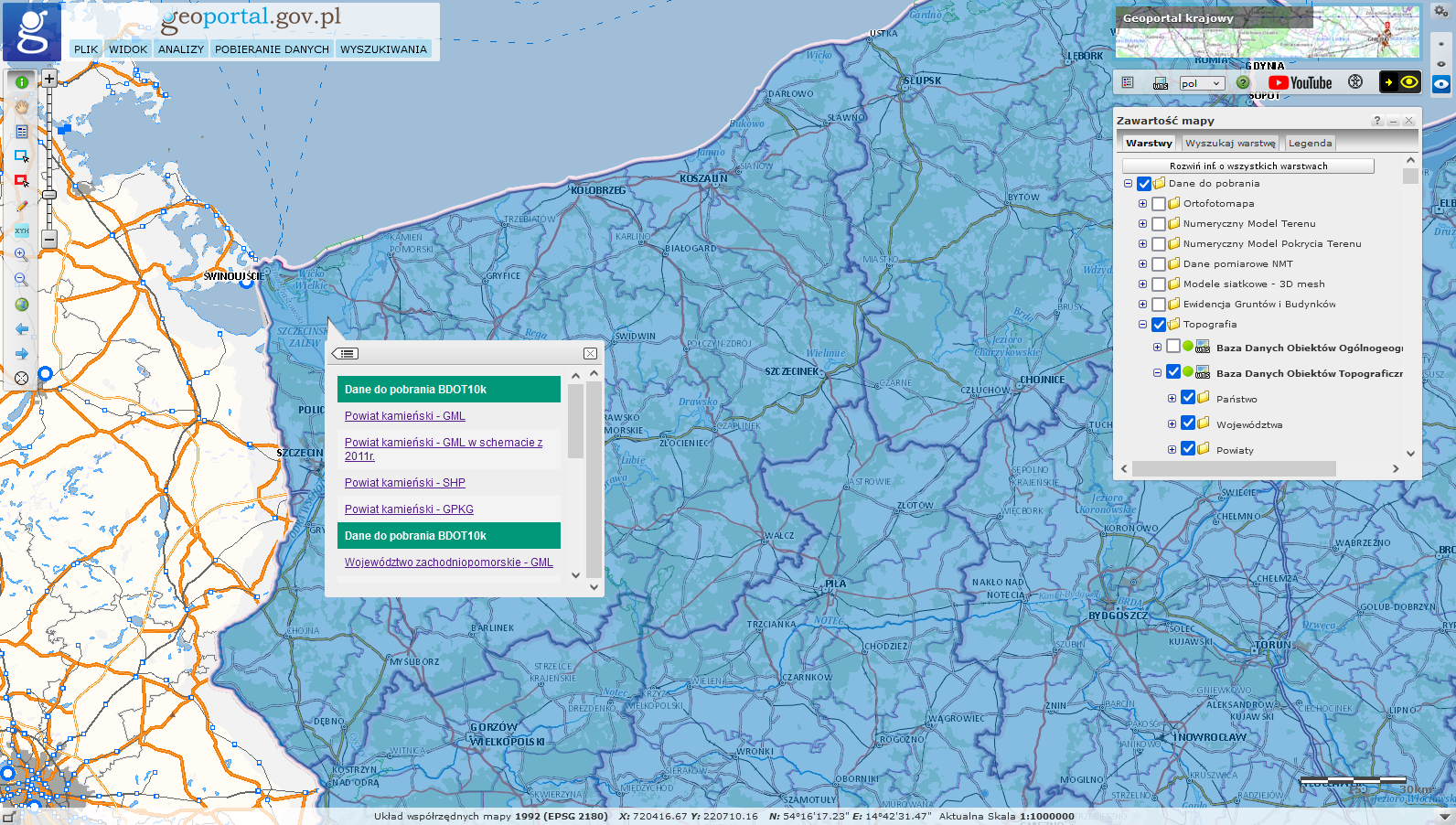Click the globe full extent icon
This screenshot has height=825, width=1456.
pyautogui.click(x=22, y=305)
